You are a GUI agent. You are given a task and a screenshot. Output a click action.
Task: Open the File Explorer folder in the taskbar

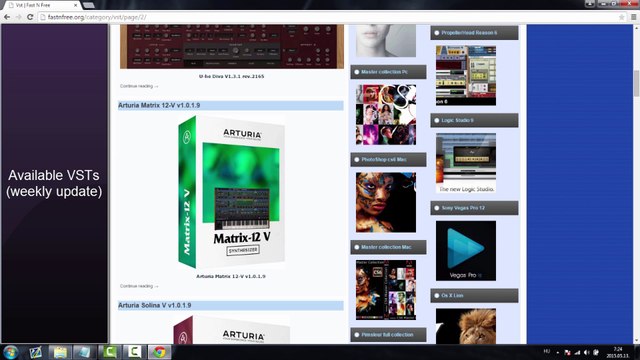[60, 352]
